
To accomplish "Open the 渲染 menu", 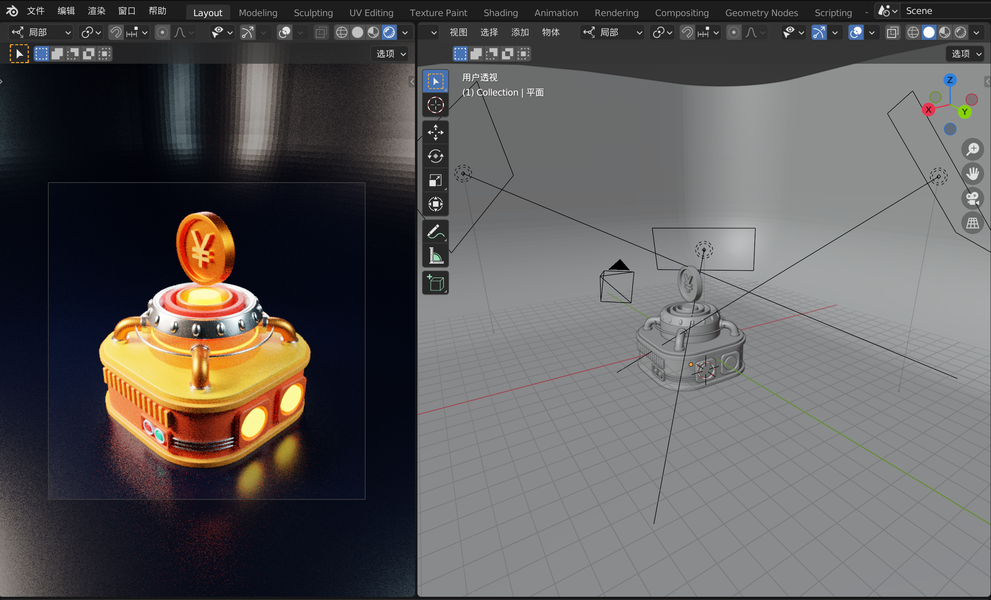I will [x=97, y=11].
